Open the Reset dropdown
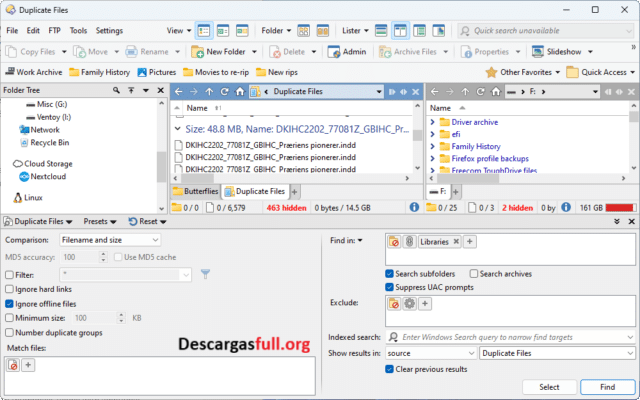640x400 pixels. click(147, 221)
